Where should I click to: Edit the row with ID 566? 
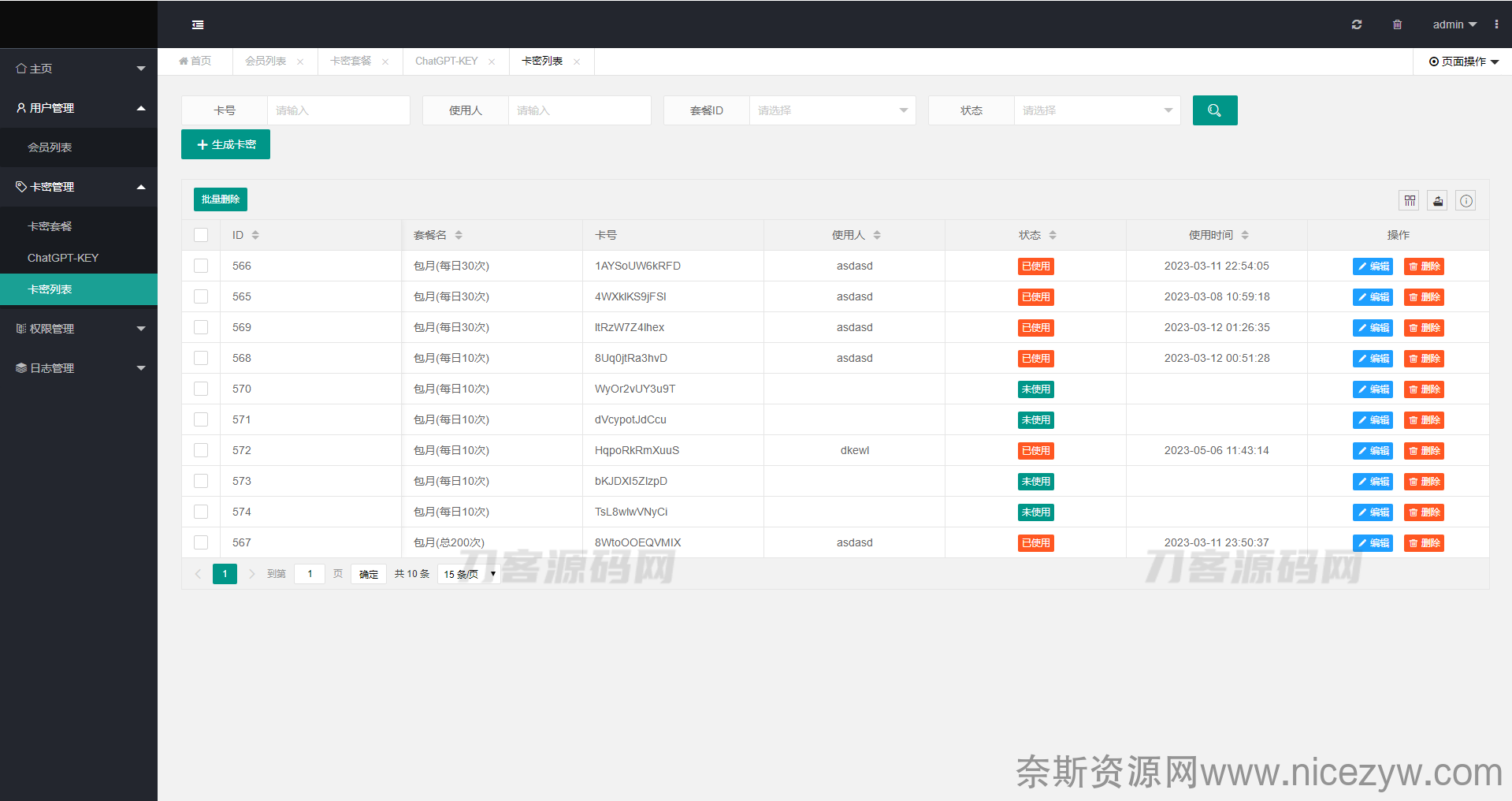(x=1373, y=266)
